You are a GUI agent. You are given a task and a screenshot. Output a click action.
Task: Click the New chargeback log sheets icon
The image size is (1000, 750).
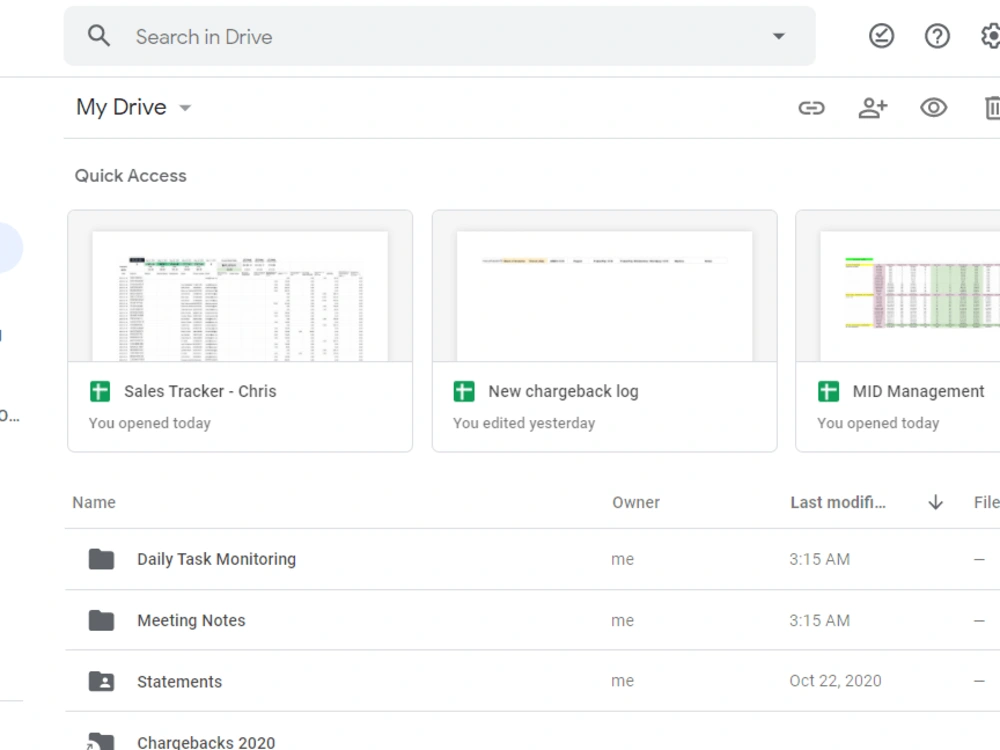[464, 391]
